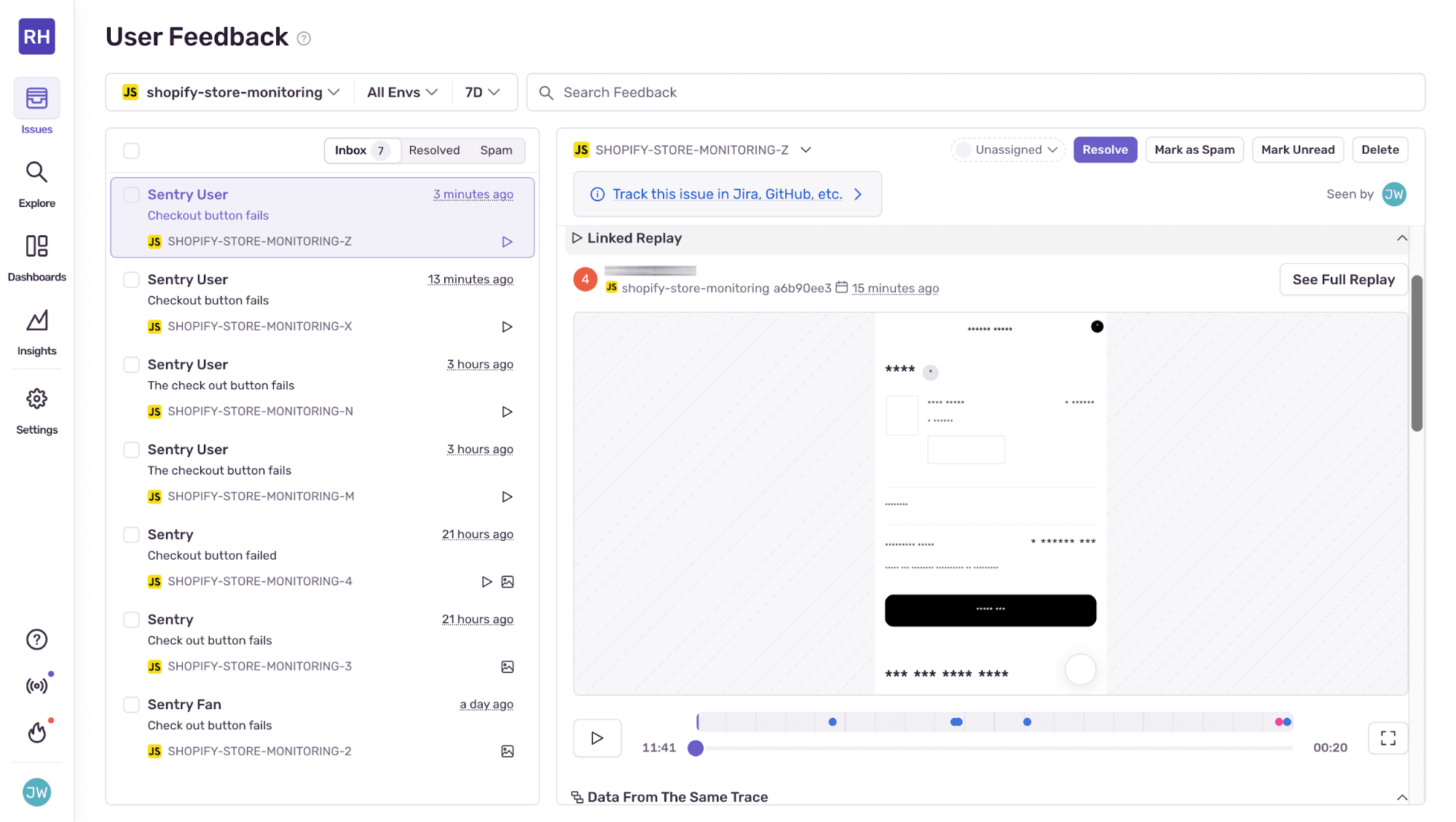Click the See Full Replay button
This screenshot has width=1456, height=822.
click(x=1343, y=279)
